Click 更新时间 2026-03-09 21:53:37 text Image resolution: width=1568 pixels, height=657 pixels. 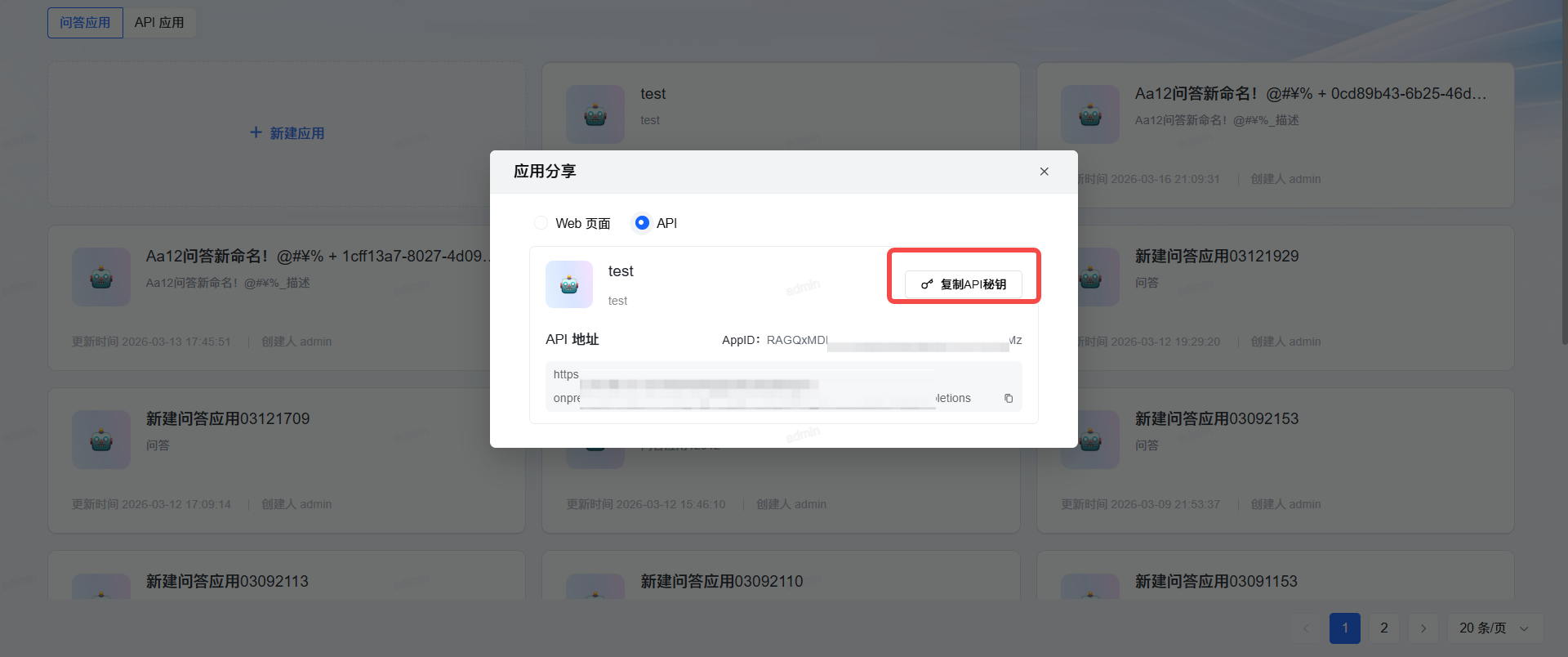tap(1140, 504)
